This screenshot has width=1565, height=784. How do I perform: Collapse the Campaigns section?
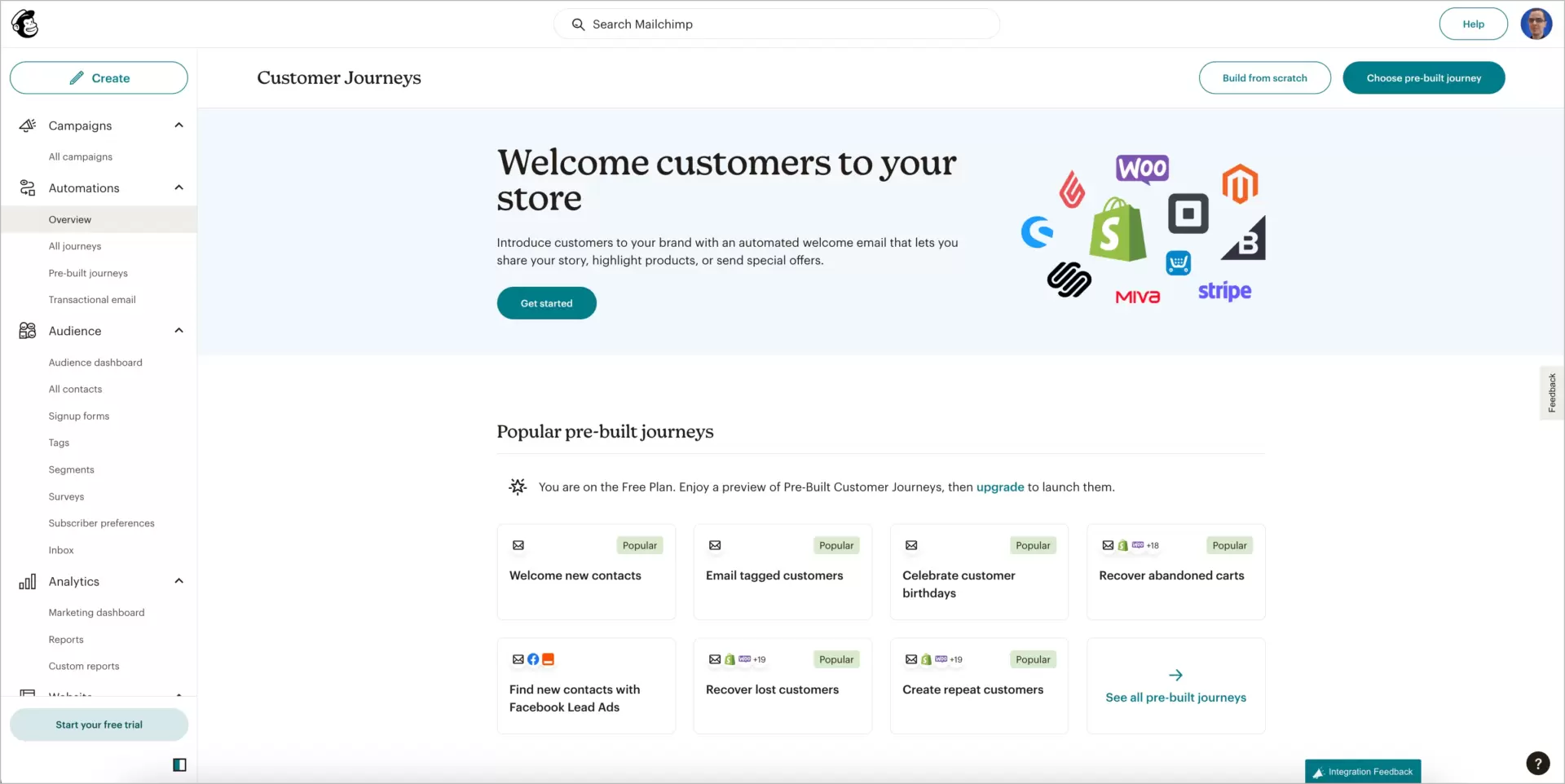pyautogui.click(x=179, y=125)
